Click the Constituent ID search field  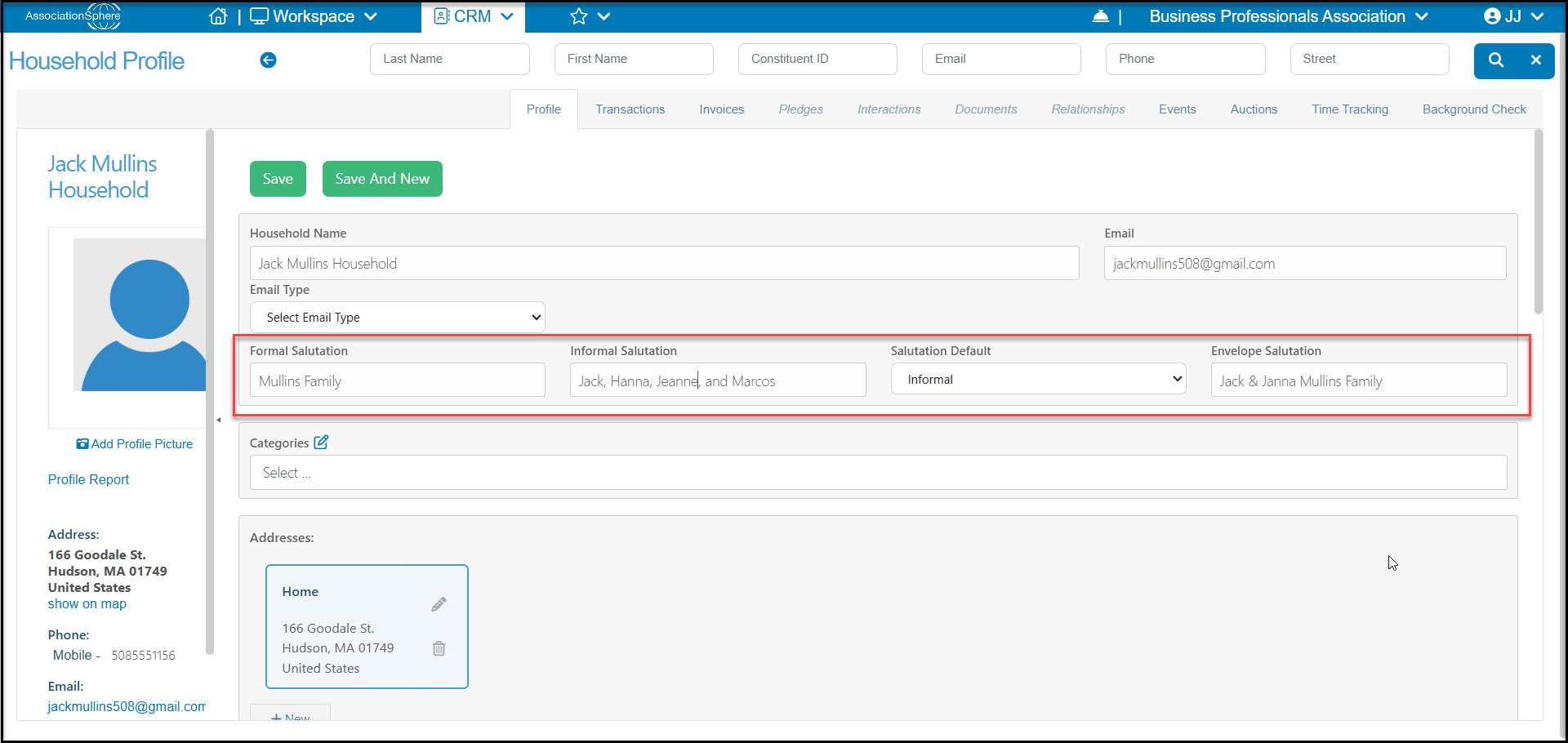(817, 59)
